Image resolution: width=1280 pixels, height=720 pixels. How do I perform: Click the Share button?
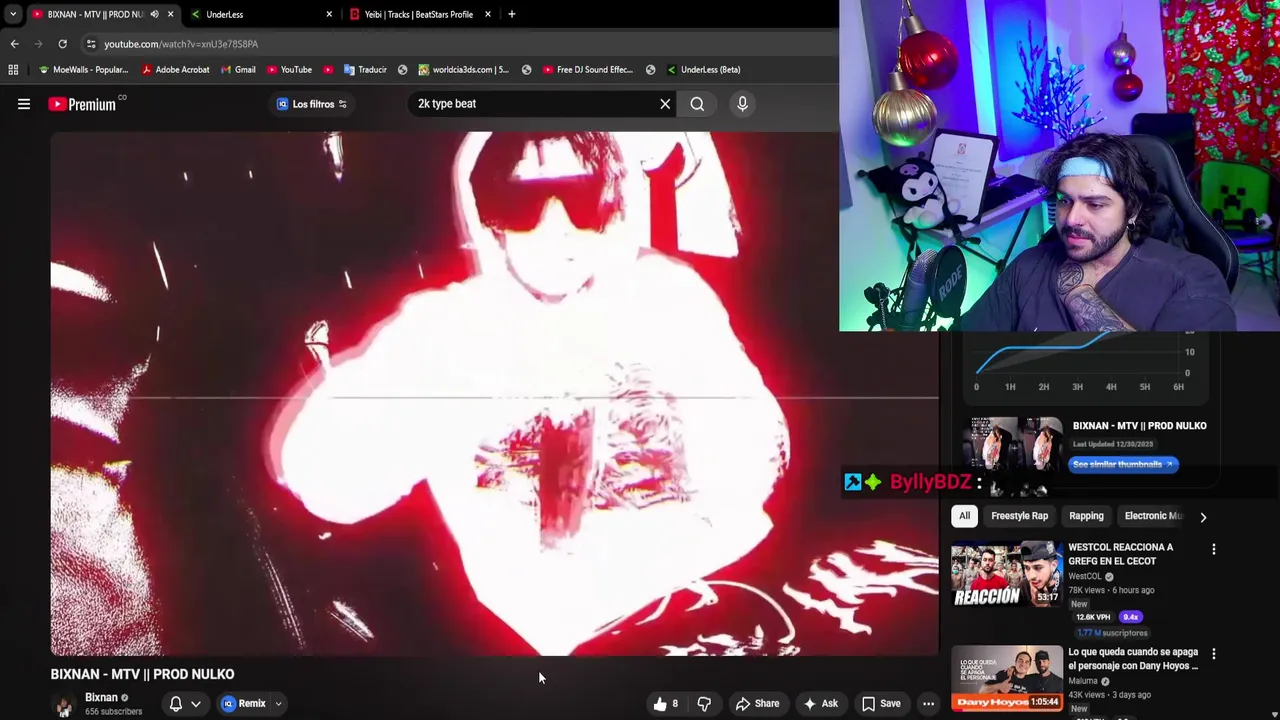pyautogui.click(x=757, y=704)
